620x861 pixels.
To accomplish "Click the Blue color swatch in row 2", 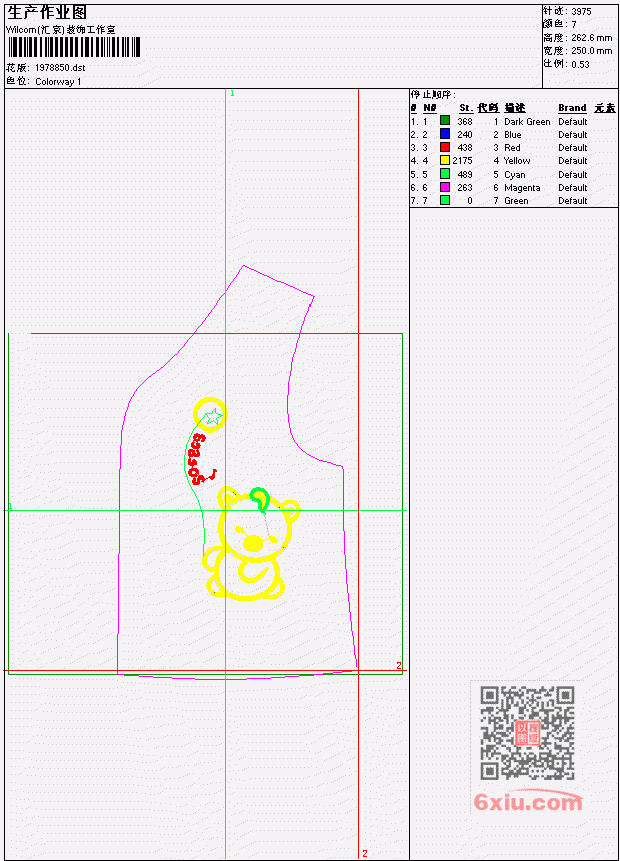I will 445,134.
